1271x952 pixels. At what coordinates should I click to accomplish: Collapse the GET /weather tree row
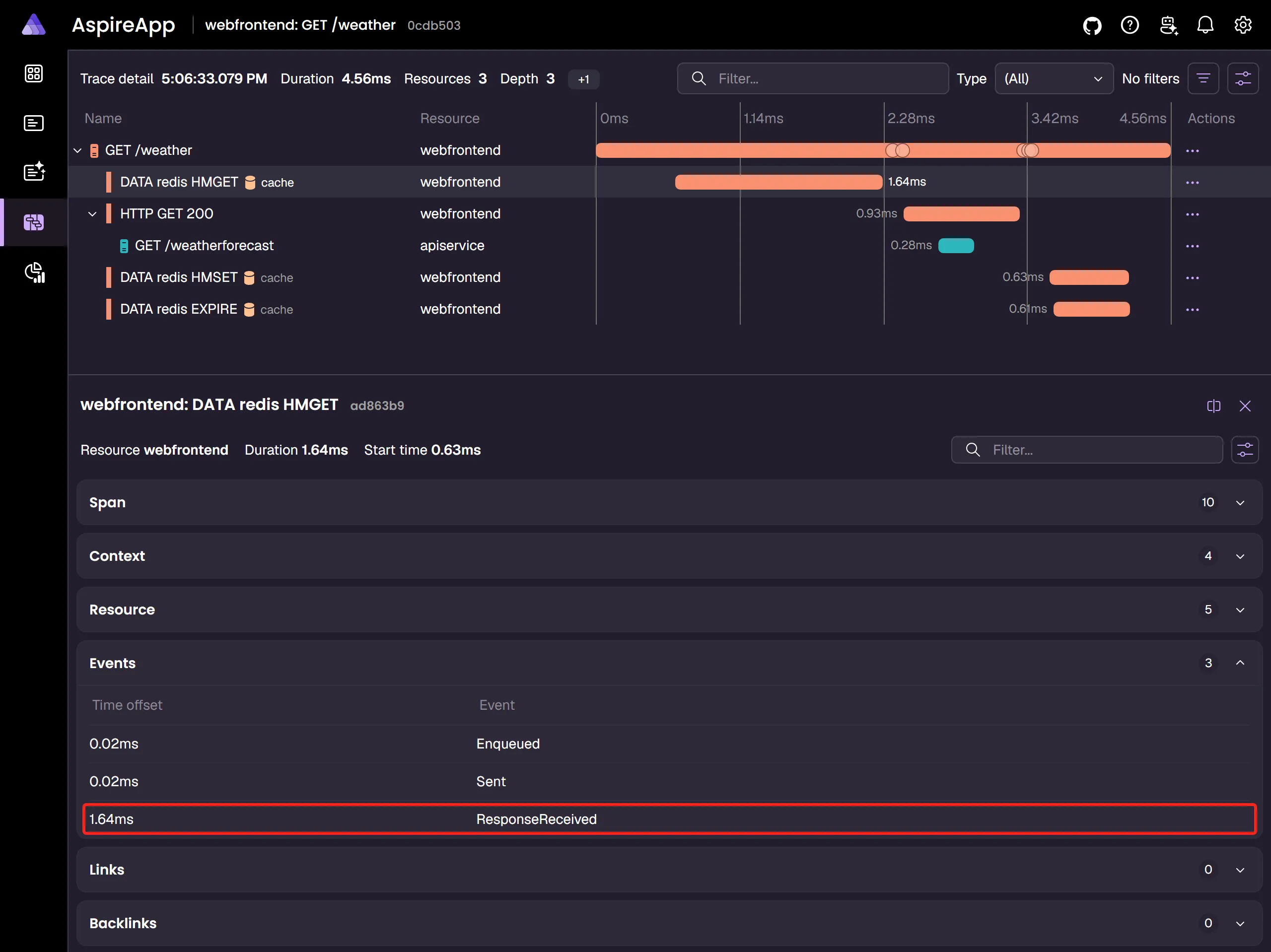tap(77, 150)
